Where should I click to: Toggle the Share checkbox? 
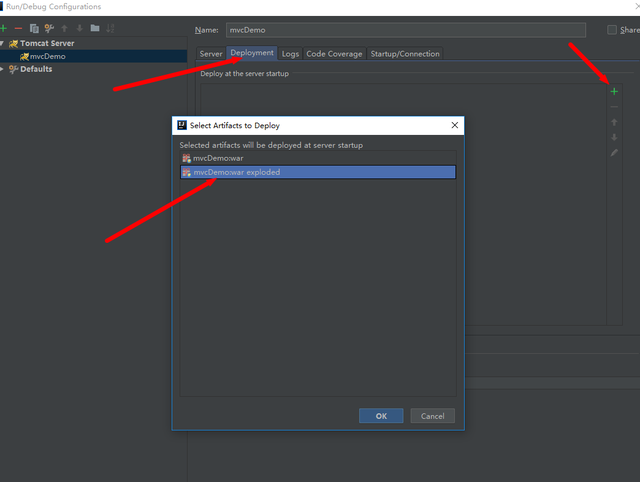[612, 30]
